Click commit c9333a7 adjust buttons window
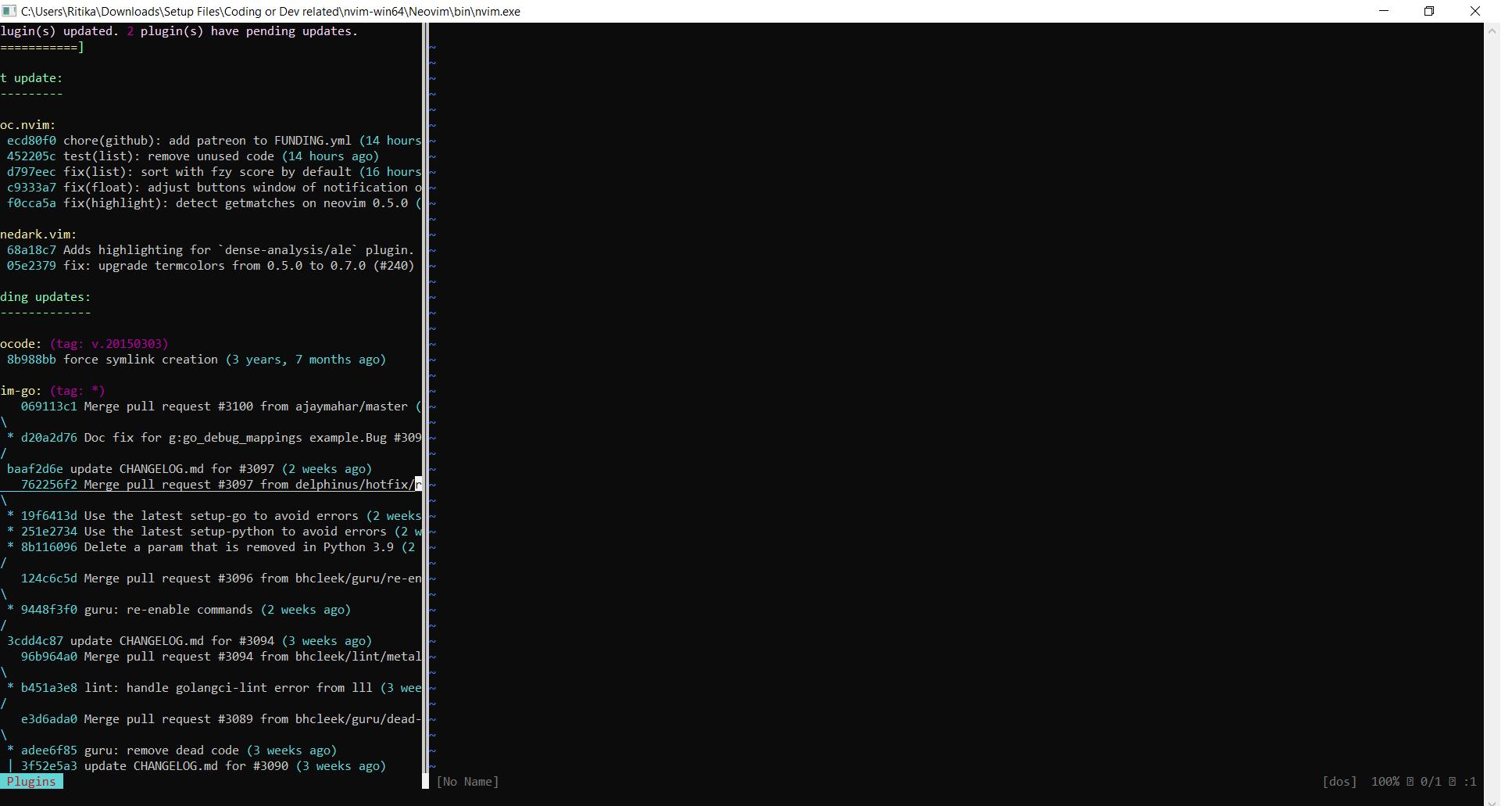Viewport: 1512px width, 806px height. click(x=214, y=188)
